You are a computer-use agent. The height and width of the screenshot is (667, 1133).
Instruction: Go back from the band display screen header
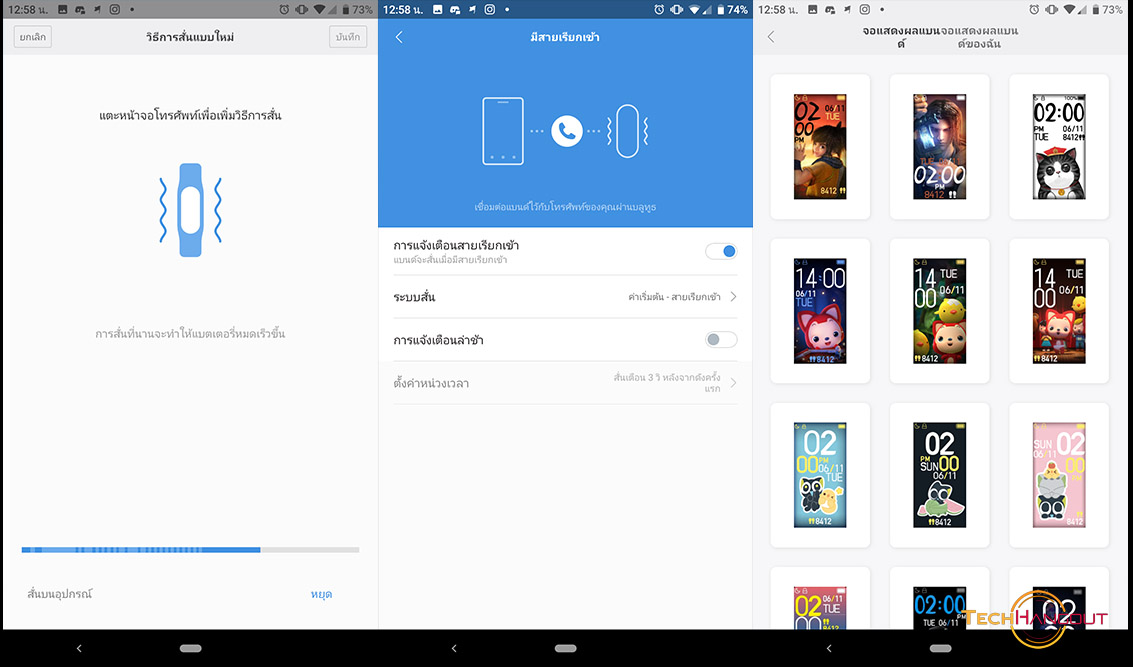coord(771,37)
